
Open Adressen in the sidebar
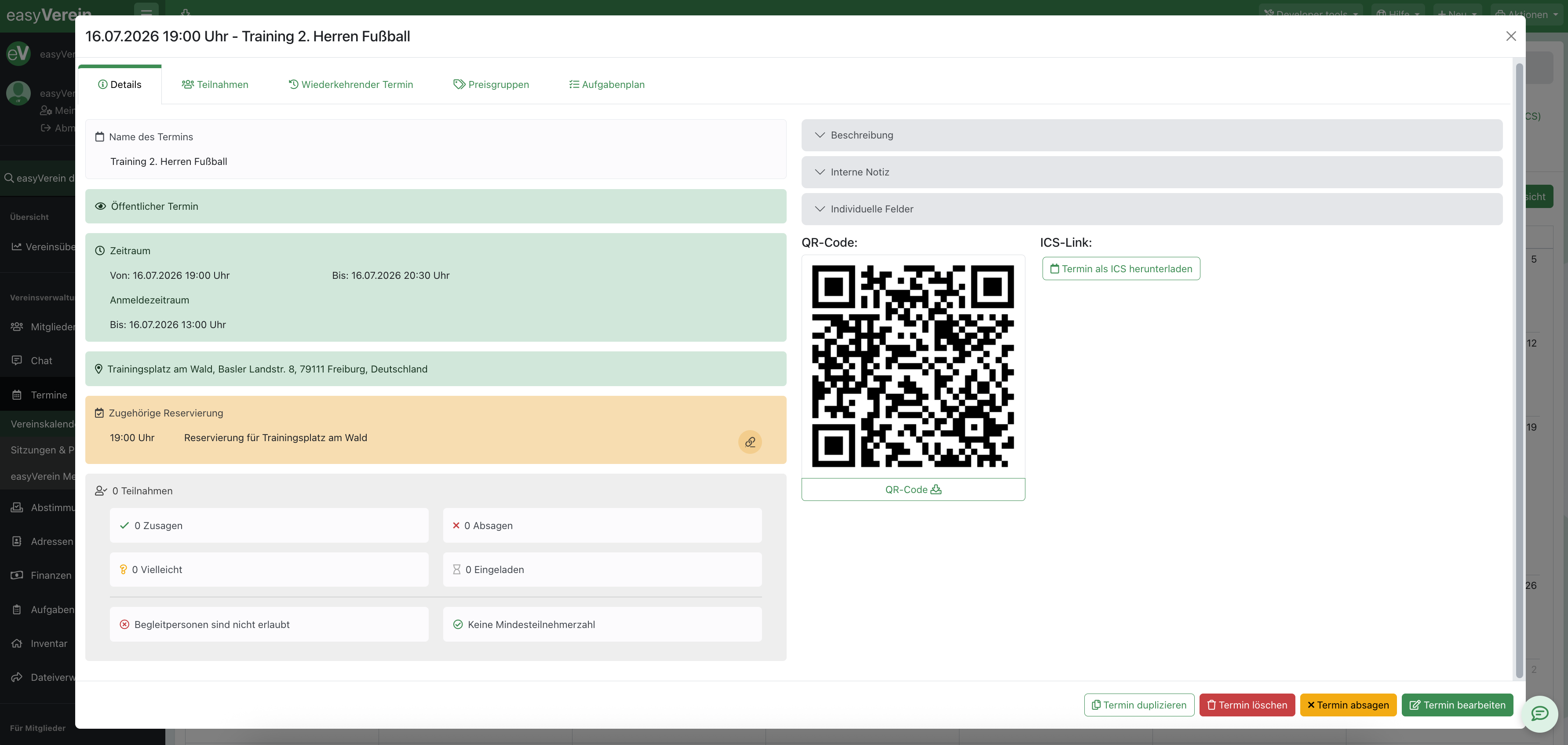(52, 541)
